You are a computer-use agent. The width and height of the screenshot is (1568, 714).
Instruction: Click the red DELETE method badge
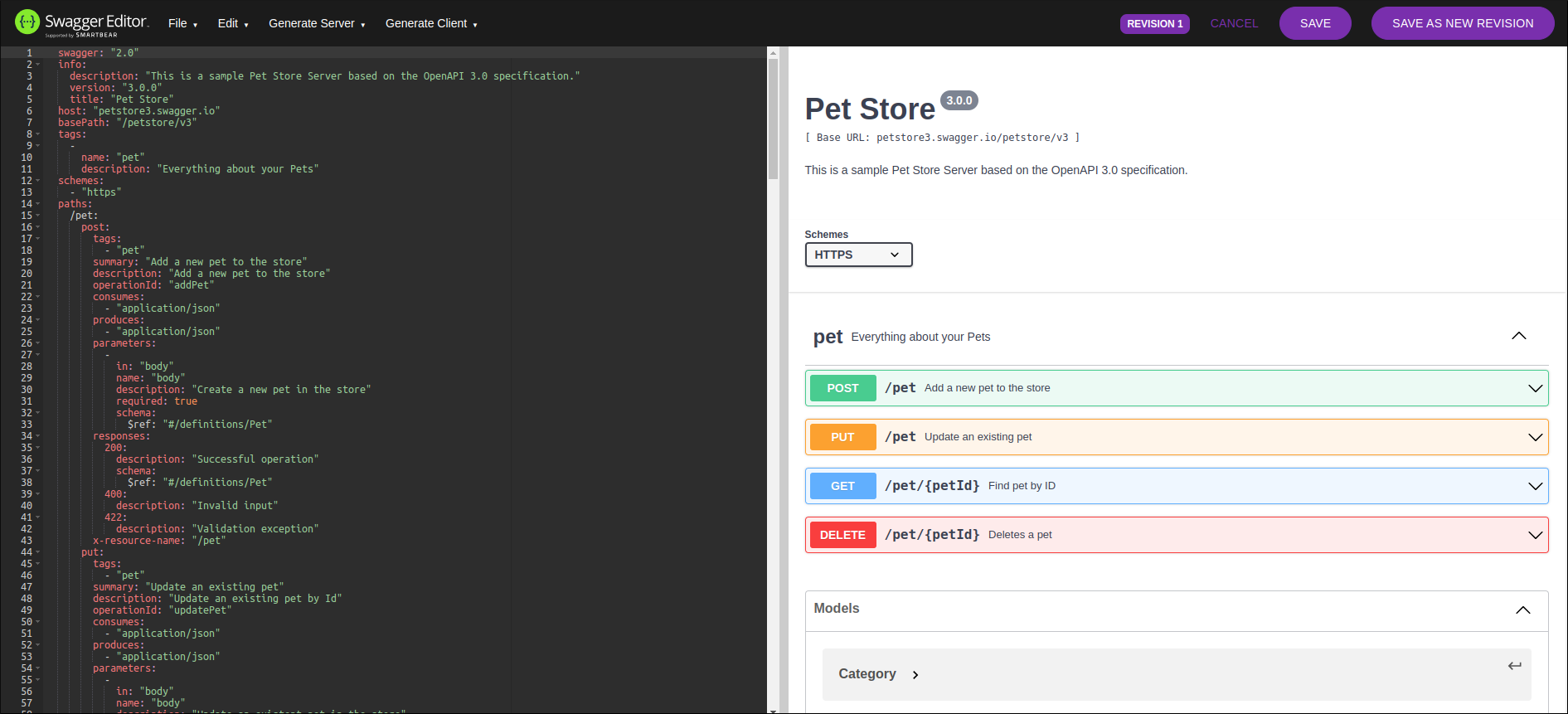[x=842, y=535]
